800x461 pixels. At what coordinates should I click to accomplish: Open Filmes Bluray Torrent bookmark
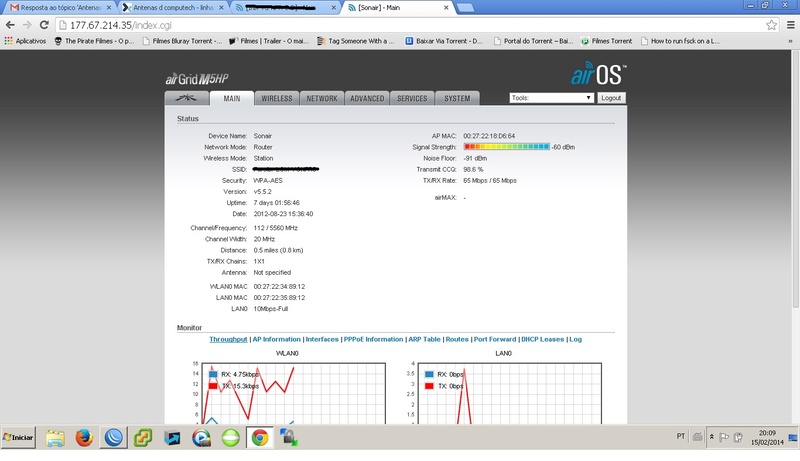coord(182,41)
